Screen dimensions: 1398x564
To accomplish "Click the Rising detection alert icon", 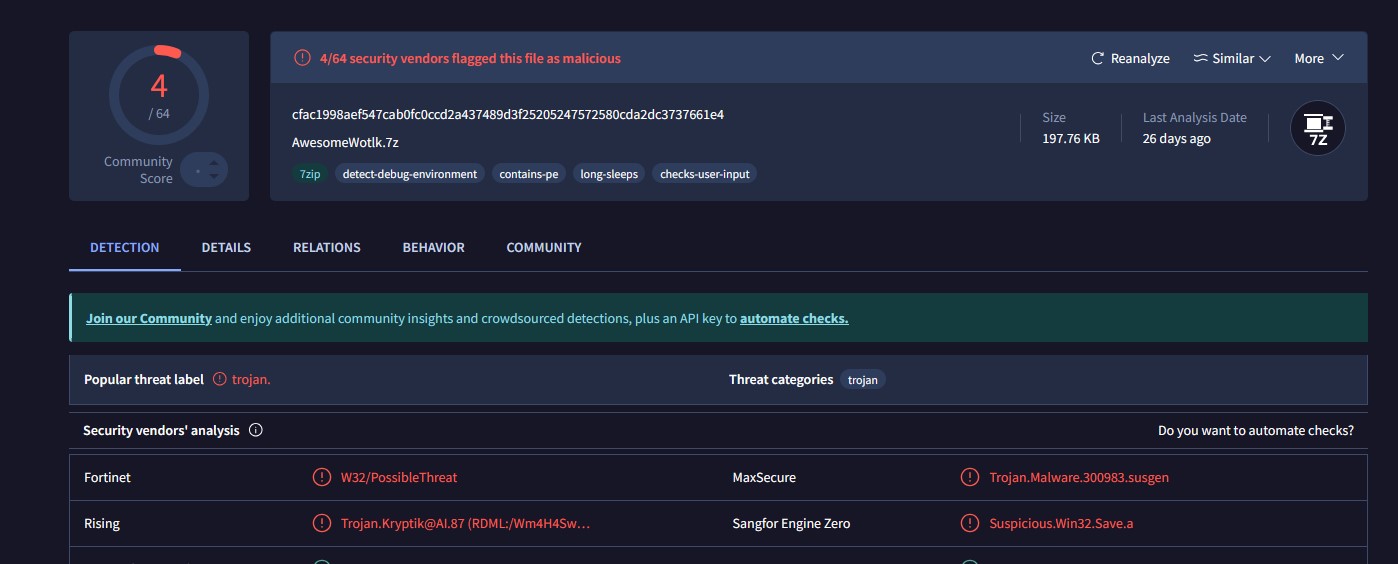I will [322, 523].
